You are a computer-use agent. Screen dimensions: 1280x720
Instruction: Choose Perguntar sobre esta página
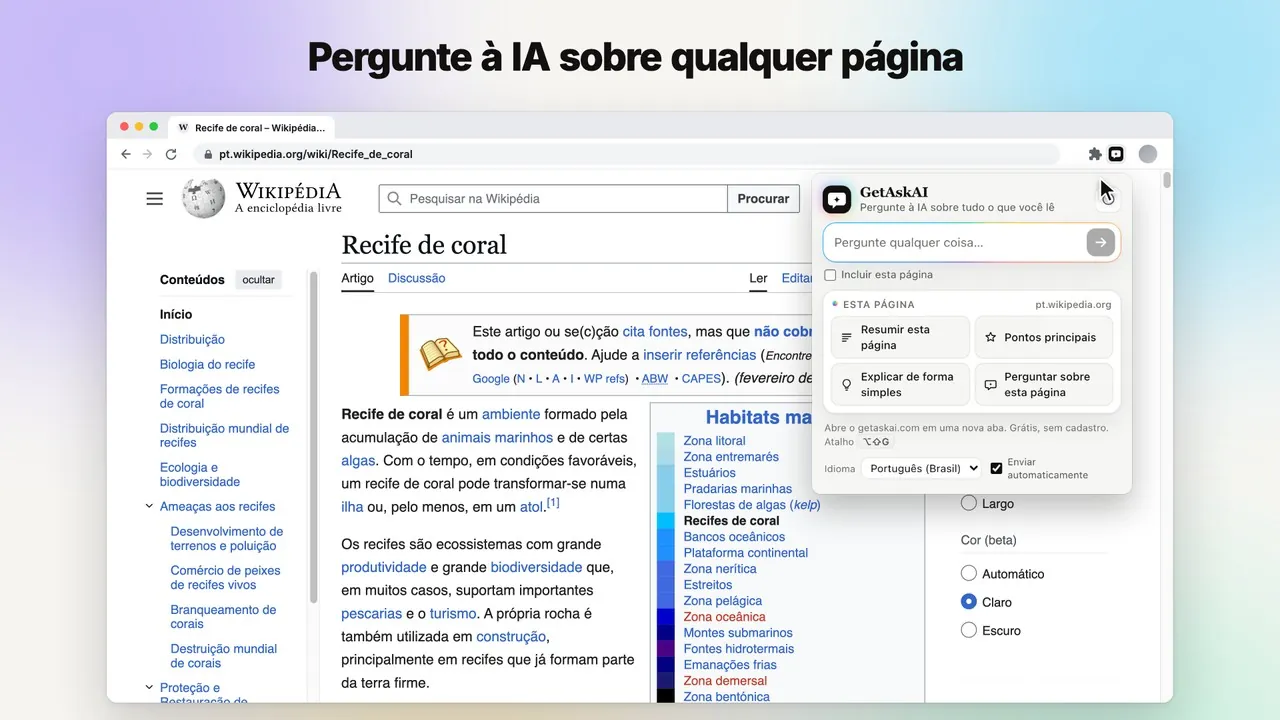[x=1044, y=384]
